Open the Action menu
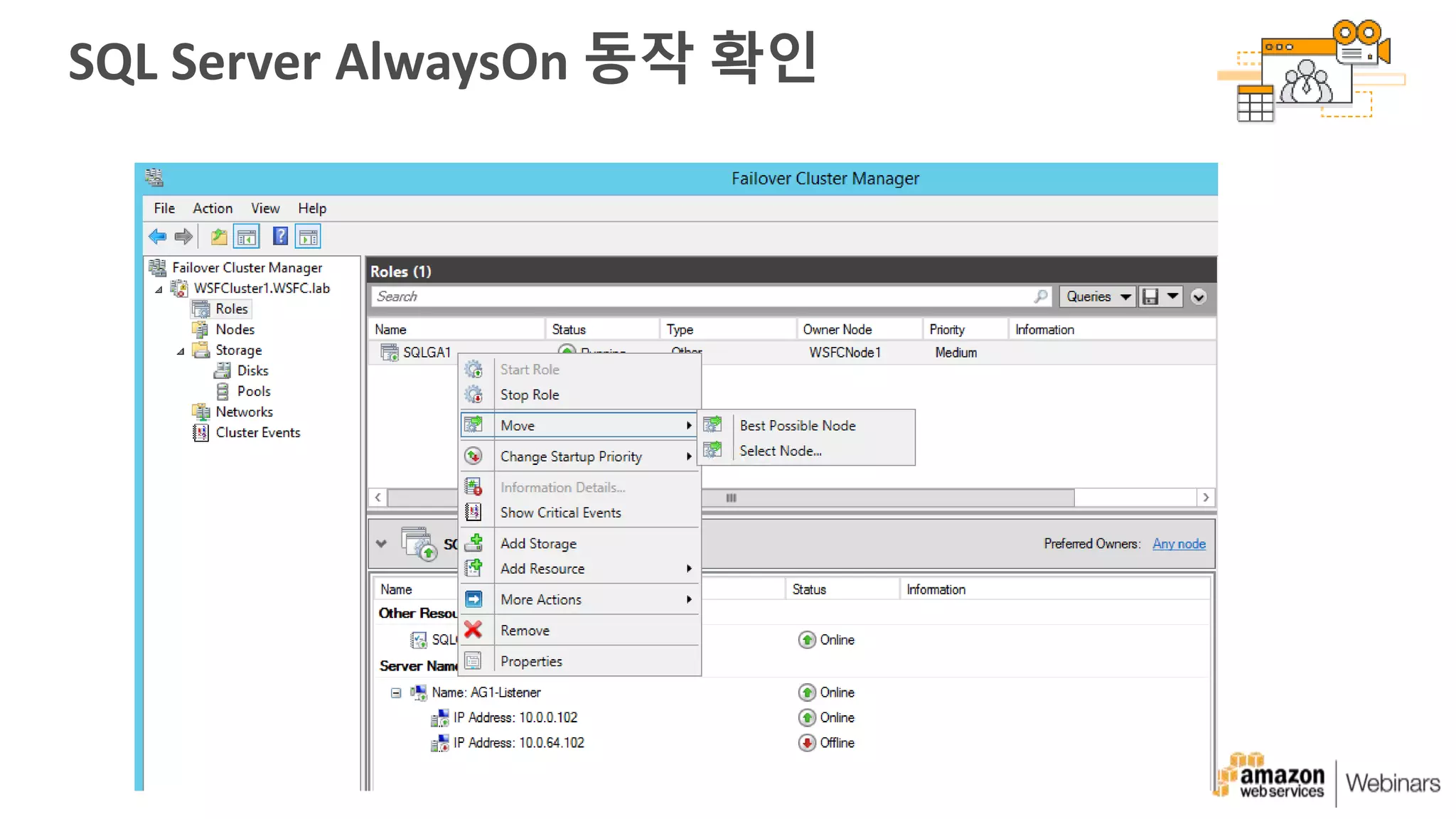Viewport: 1456px width, 819px height. 213,208
